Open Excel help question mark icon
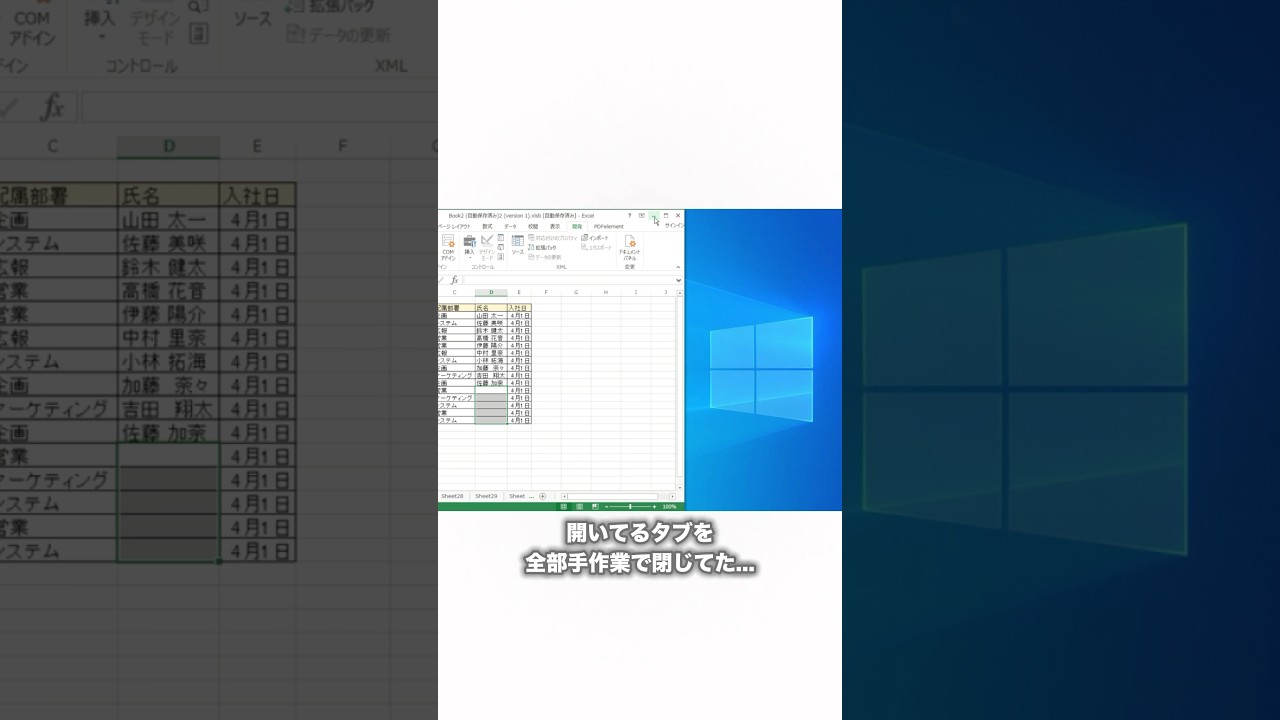1280x720 pixels. [x=629, y=215]
